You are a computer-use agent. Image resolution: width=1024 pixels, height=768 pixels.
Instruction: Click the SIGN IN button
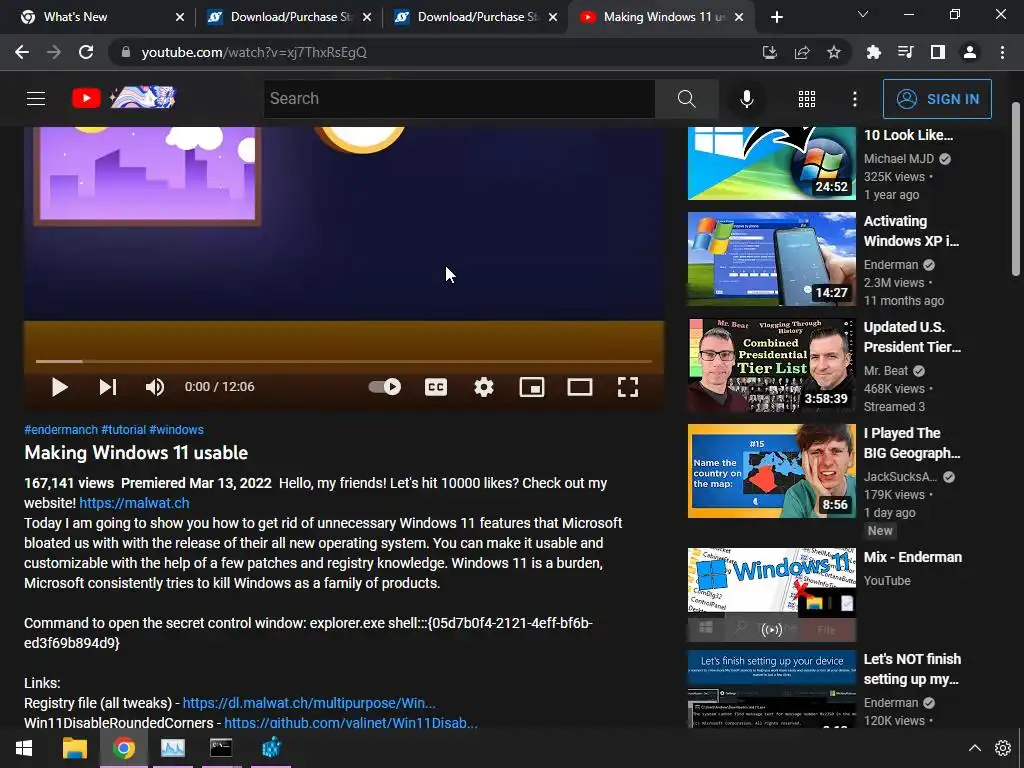point(937,99)
